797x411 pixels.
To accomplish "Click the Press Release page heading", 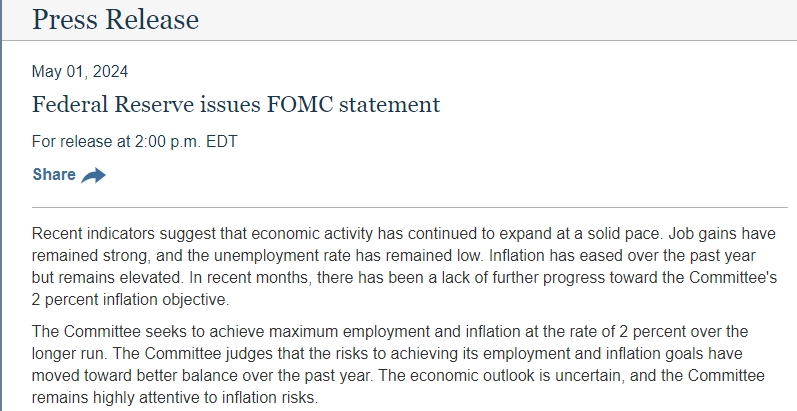I will pos(115,19).
